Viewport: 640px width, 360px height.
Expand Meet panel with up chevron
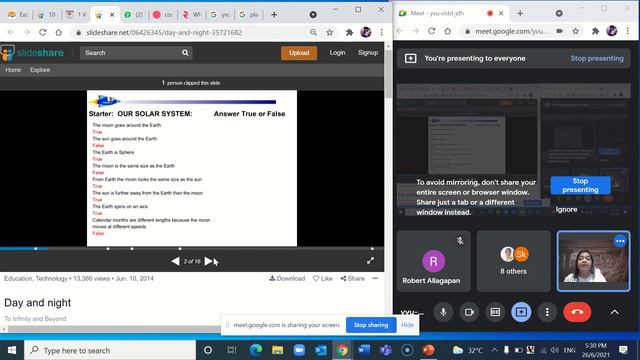[x=614, y=313]
